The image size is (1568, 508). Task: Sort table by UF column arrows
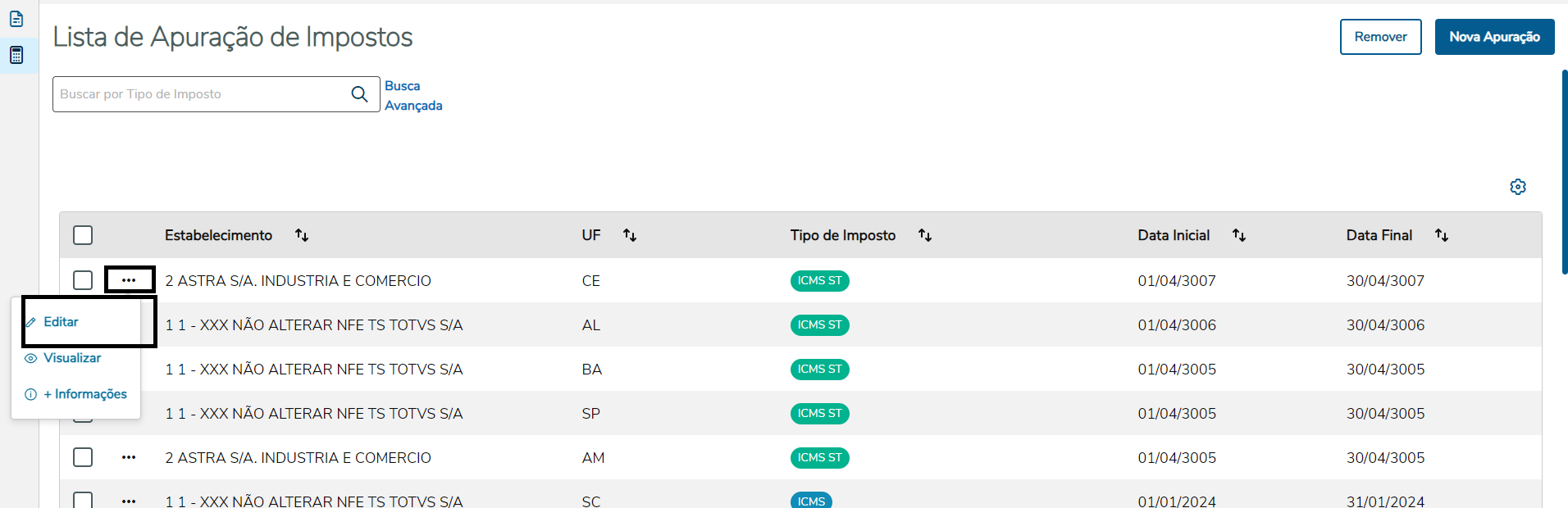(x=630, y=235)
